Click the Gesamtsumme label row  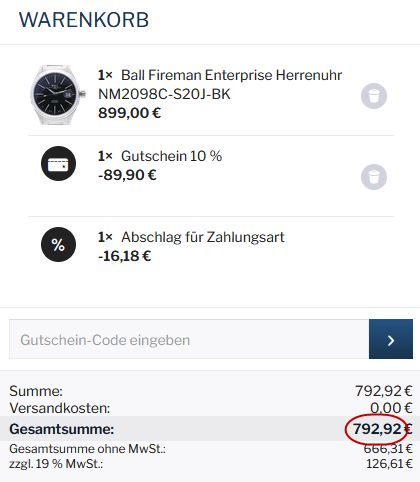pos(210,429)
